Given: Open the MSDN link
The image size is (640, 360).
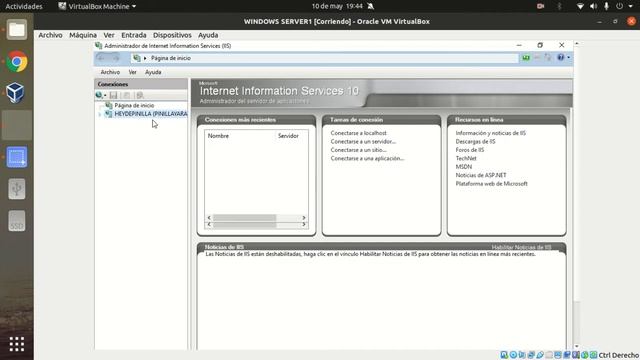Looking at the screenshot, I should pos(464,167).
